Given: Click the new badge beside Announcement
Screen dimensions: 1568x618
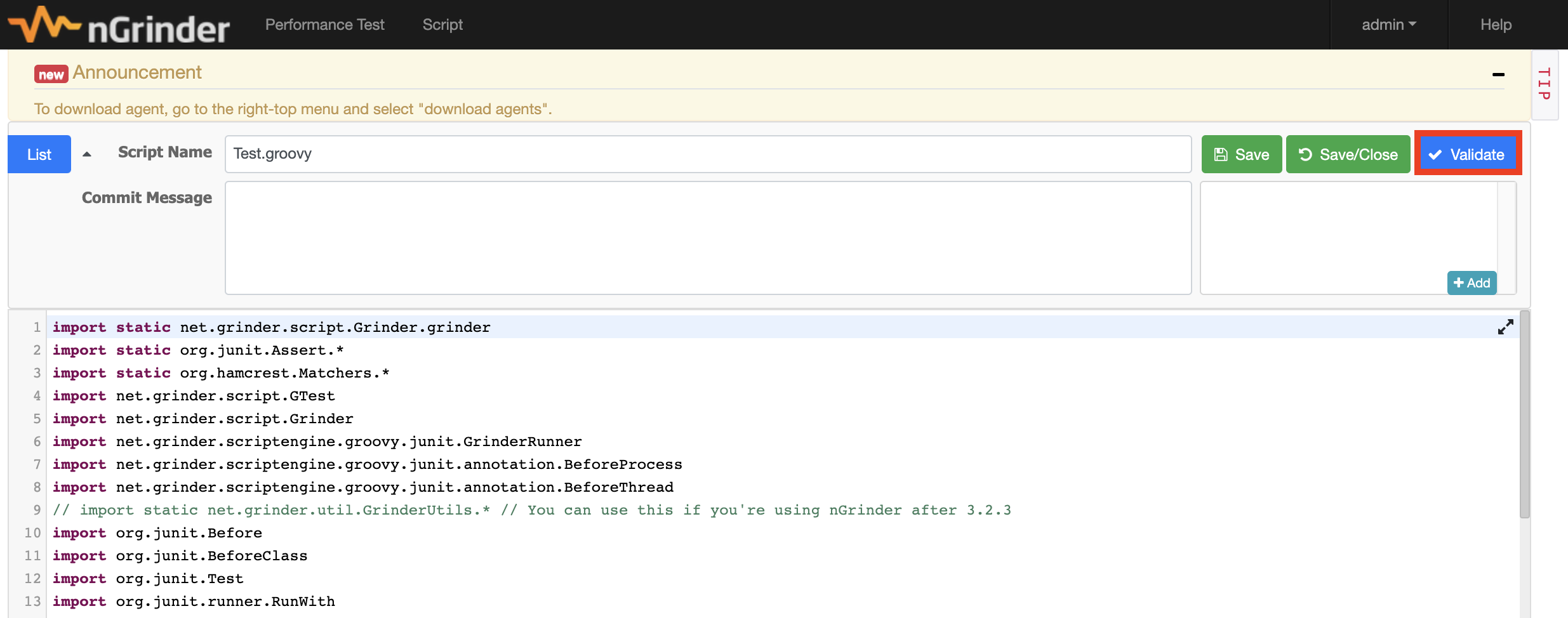Looking at the screenshot, I should pyautogui.click(x=51, y=74).
